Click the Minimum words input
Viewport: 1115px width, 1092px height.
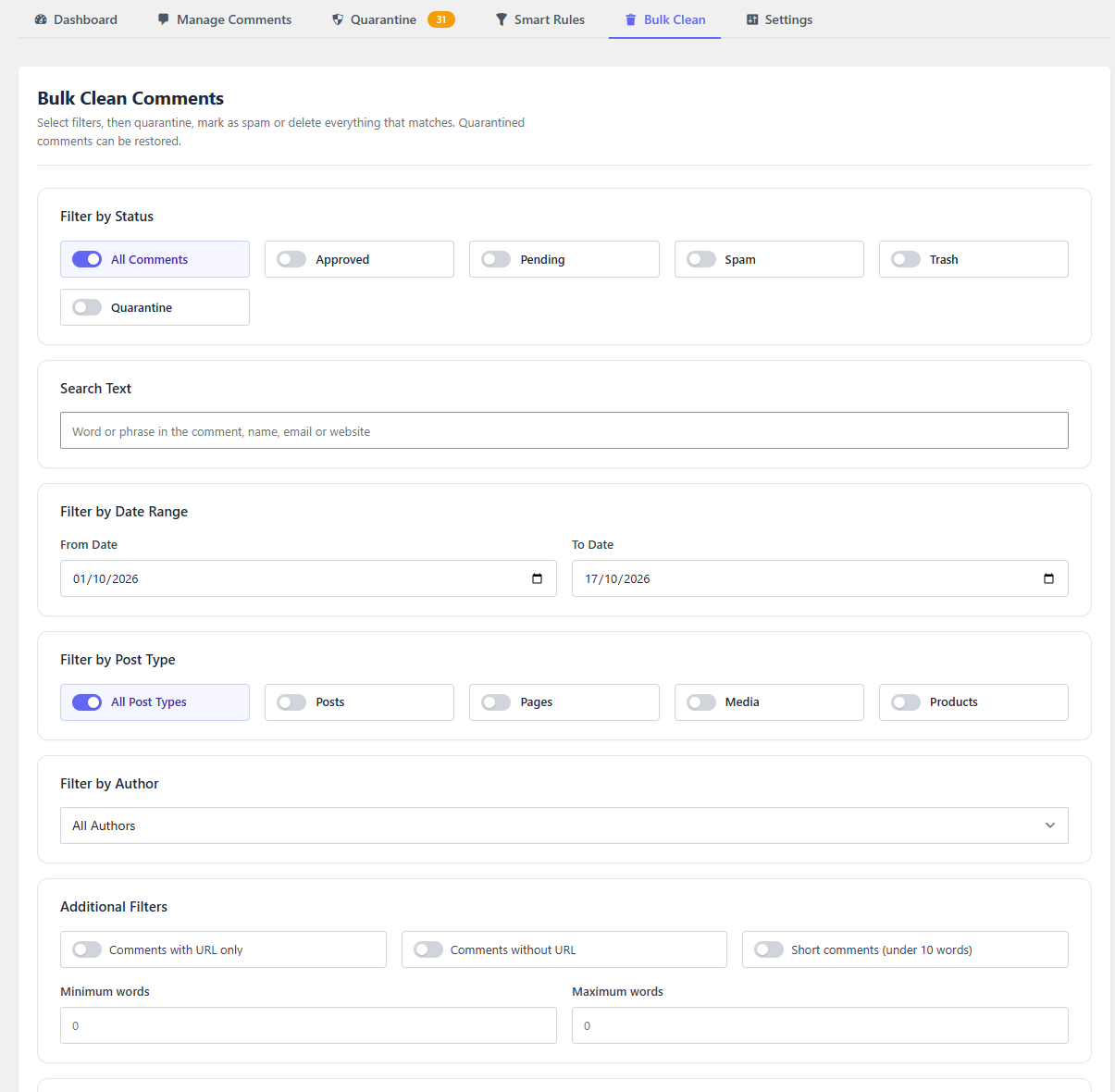(308, 1025)
